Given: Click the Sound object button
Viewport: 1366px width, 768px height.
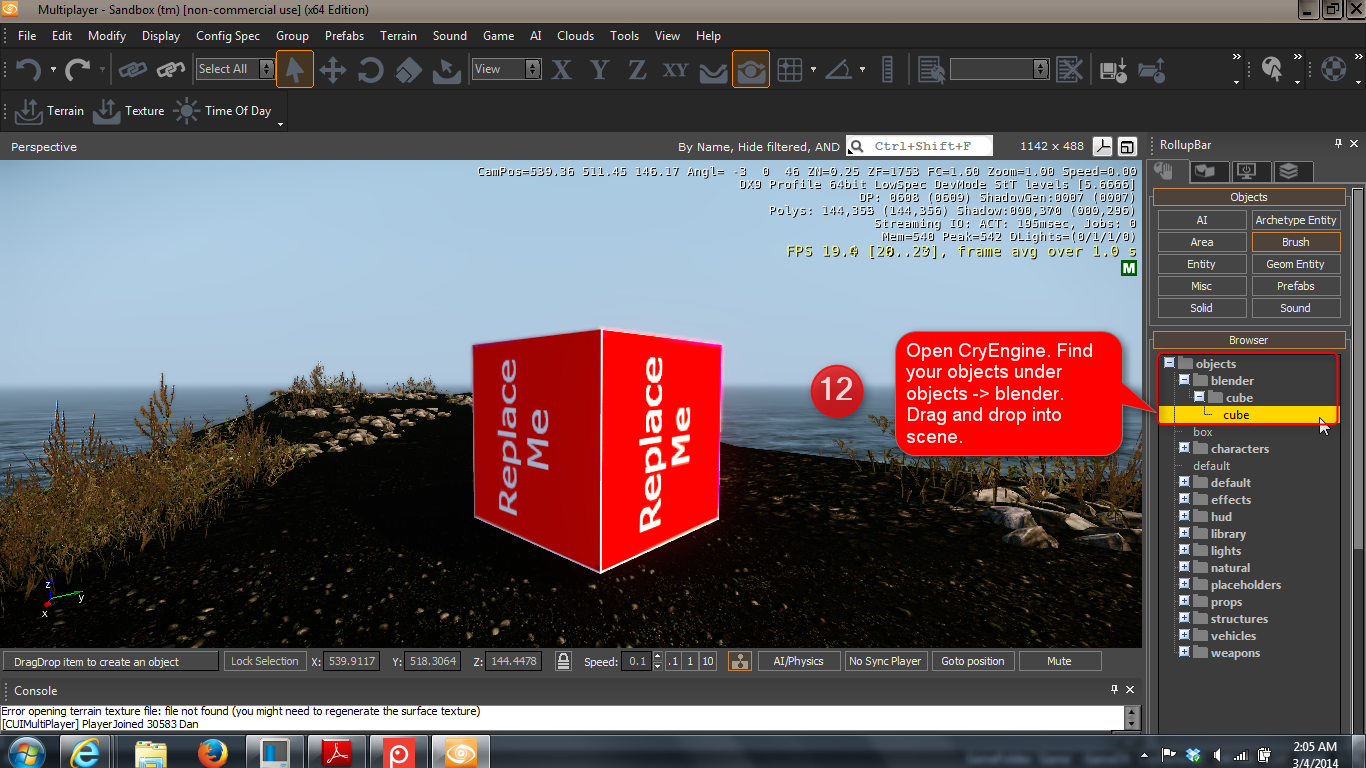Looking at the screenshot, I should [1295, 308].
